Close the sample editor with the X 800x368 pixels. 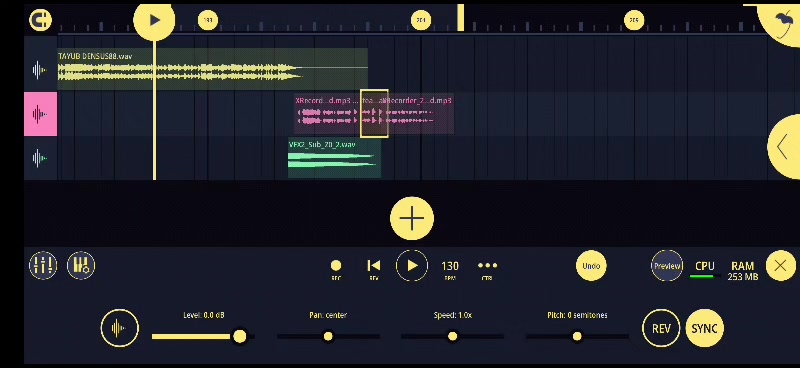(780, 266)
